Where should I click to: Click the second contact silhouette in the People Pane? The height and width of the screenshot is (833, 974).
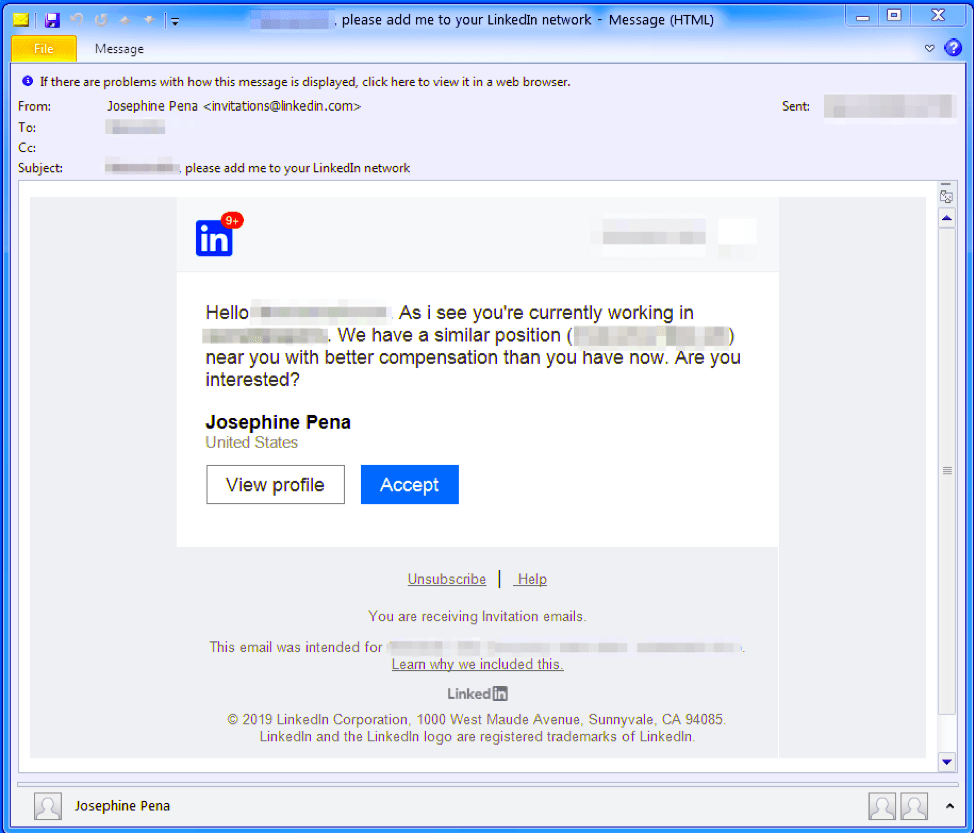[x=914, y=806]
